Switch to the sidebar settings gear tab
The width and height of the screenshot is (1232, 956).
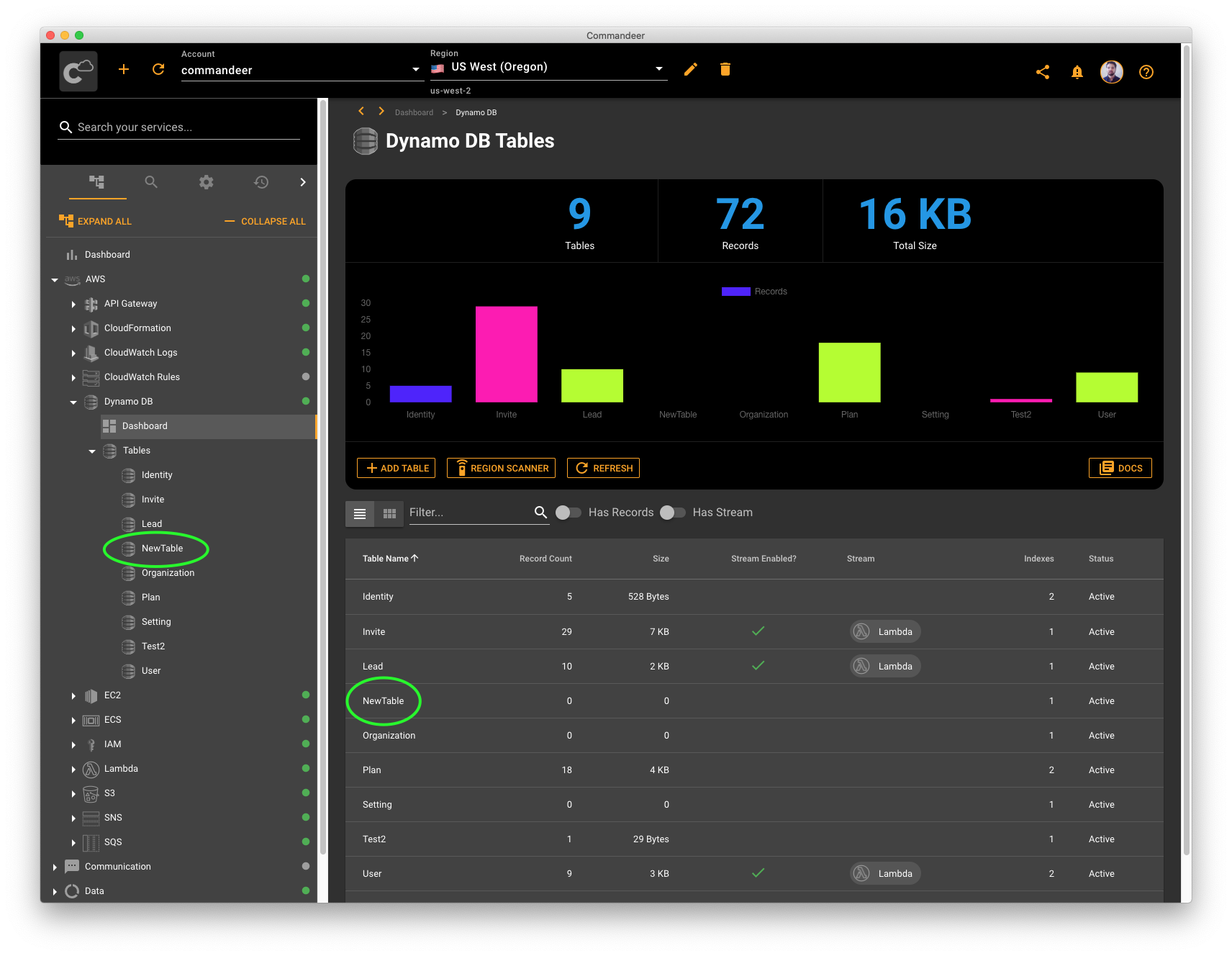coord(207,182)
